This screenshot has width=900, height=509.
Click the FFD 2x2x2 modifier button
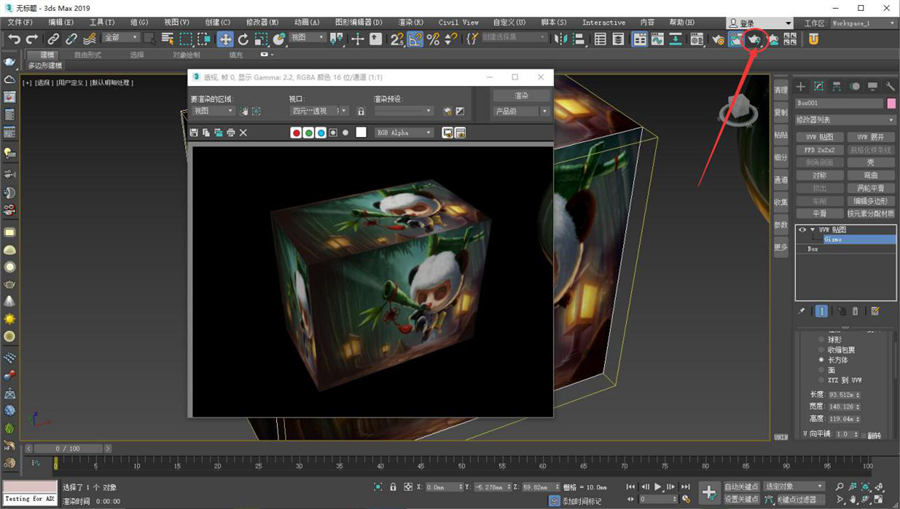tap(819, 150)
